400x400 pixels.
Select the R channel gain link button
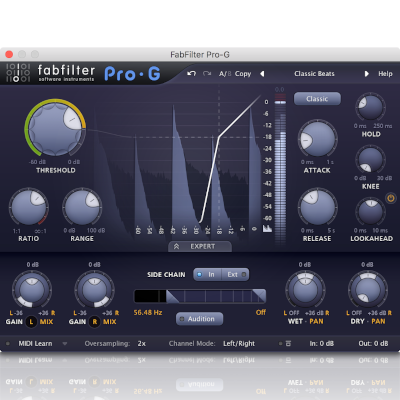point(95,322)
